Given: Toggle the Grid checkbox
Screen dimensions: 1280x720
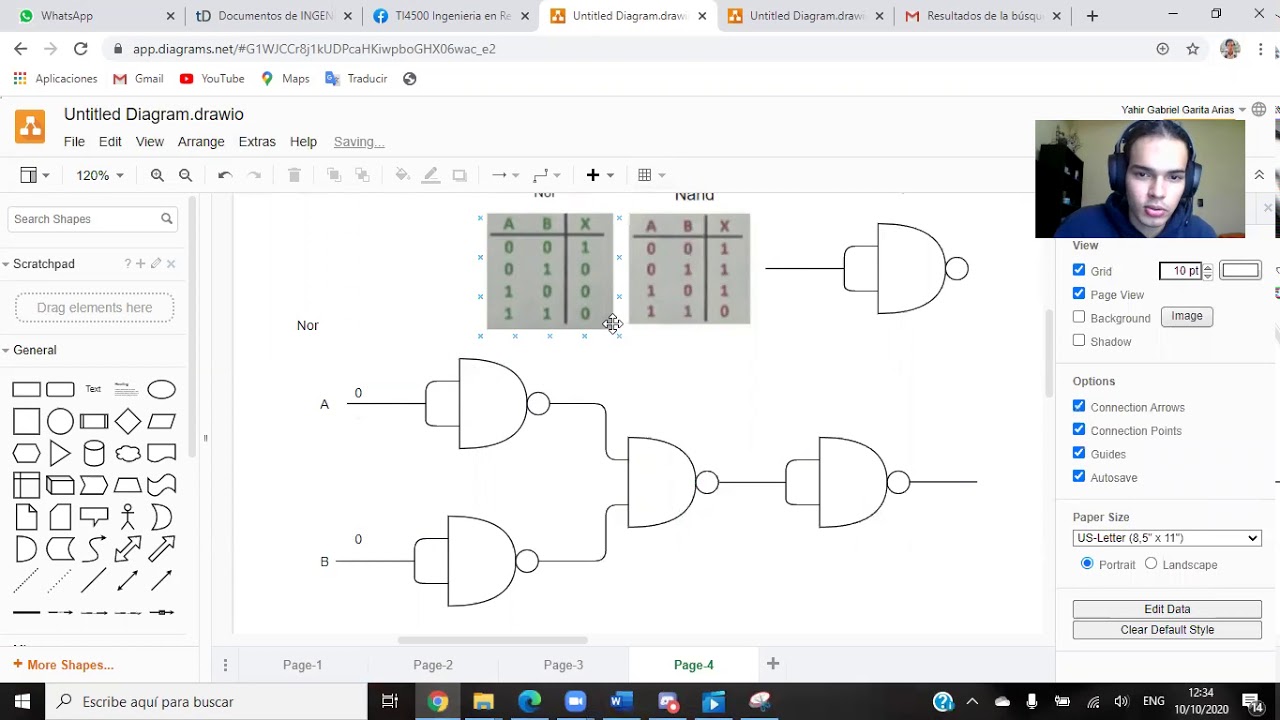Looking at the screenshot, I should 1079,270.
